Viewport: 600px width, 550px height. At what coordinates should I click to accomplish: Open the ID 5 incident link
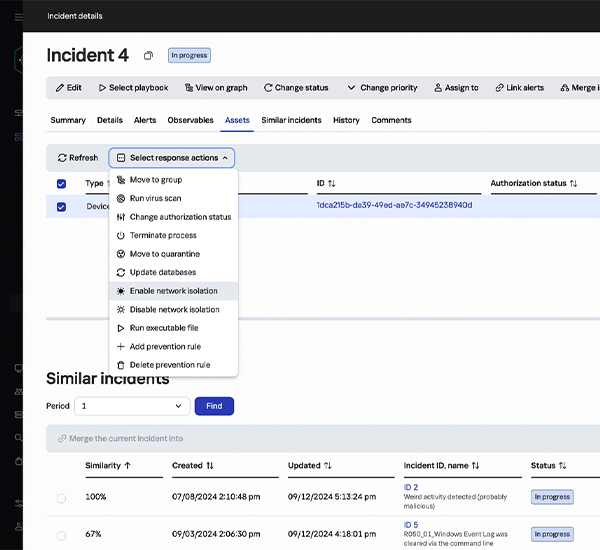tap(411, 525)
